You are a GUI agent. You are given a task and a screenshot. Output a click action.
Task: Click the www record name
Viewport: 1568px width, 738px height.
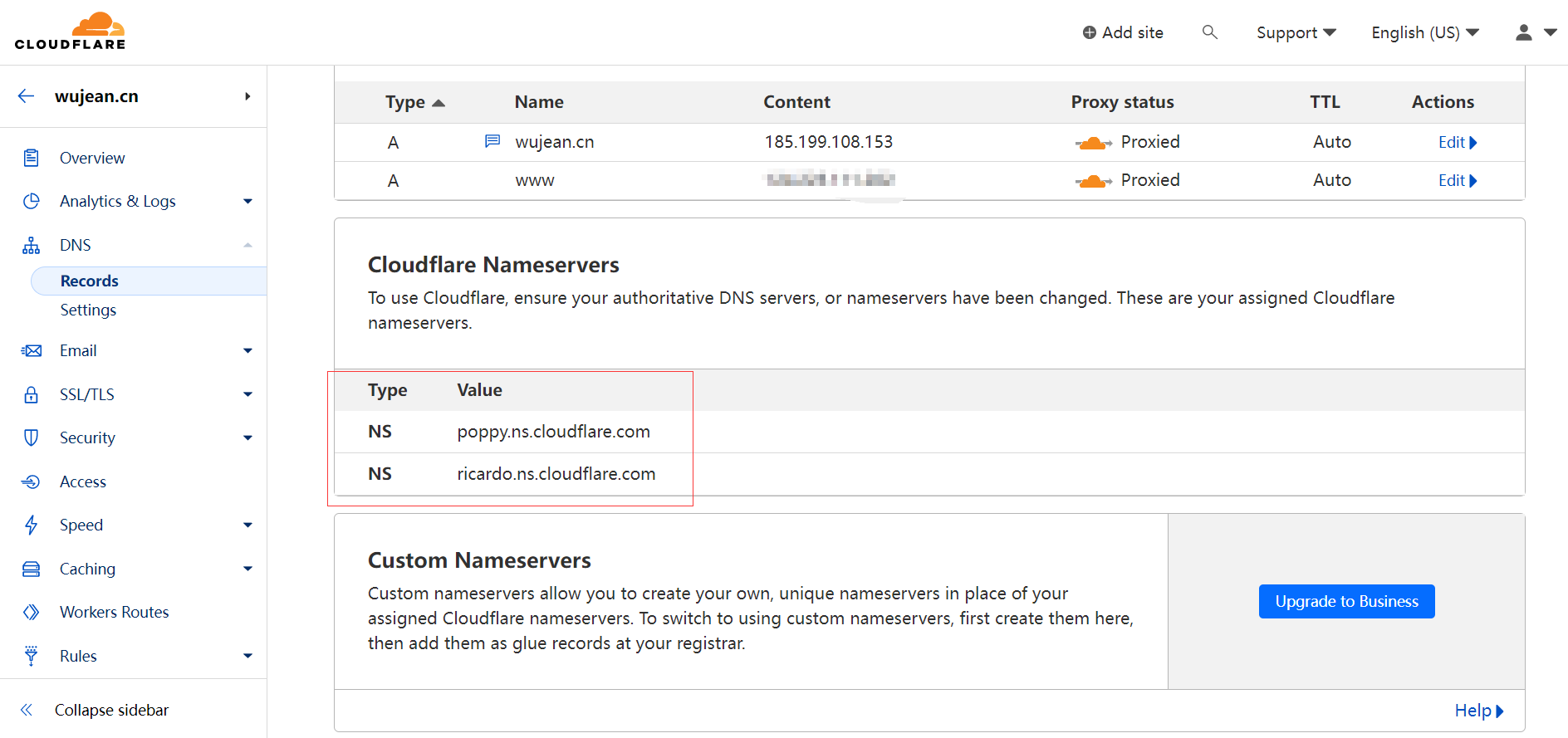click(x=535, y=180)
